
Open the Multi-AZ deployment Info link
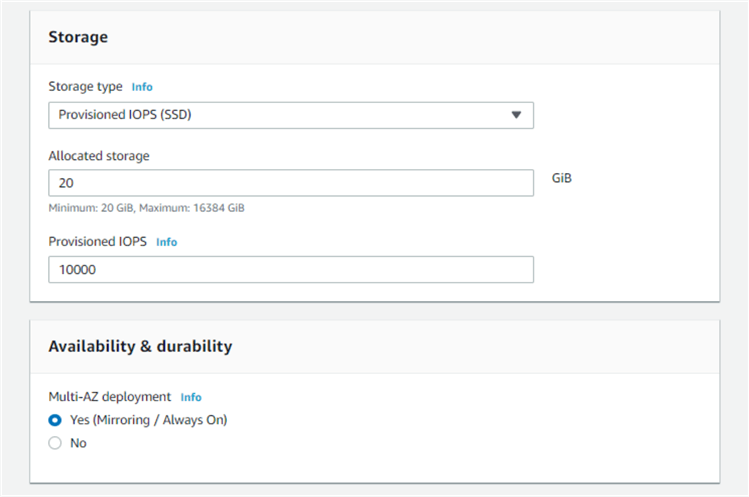tap(190, 397)
